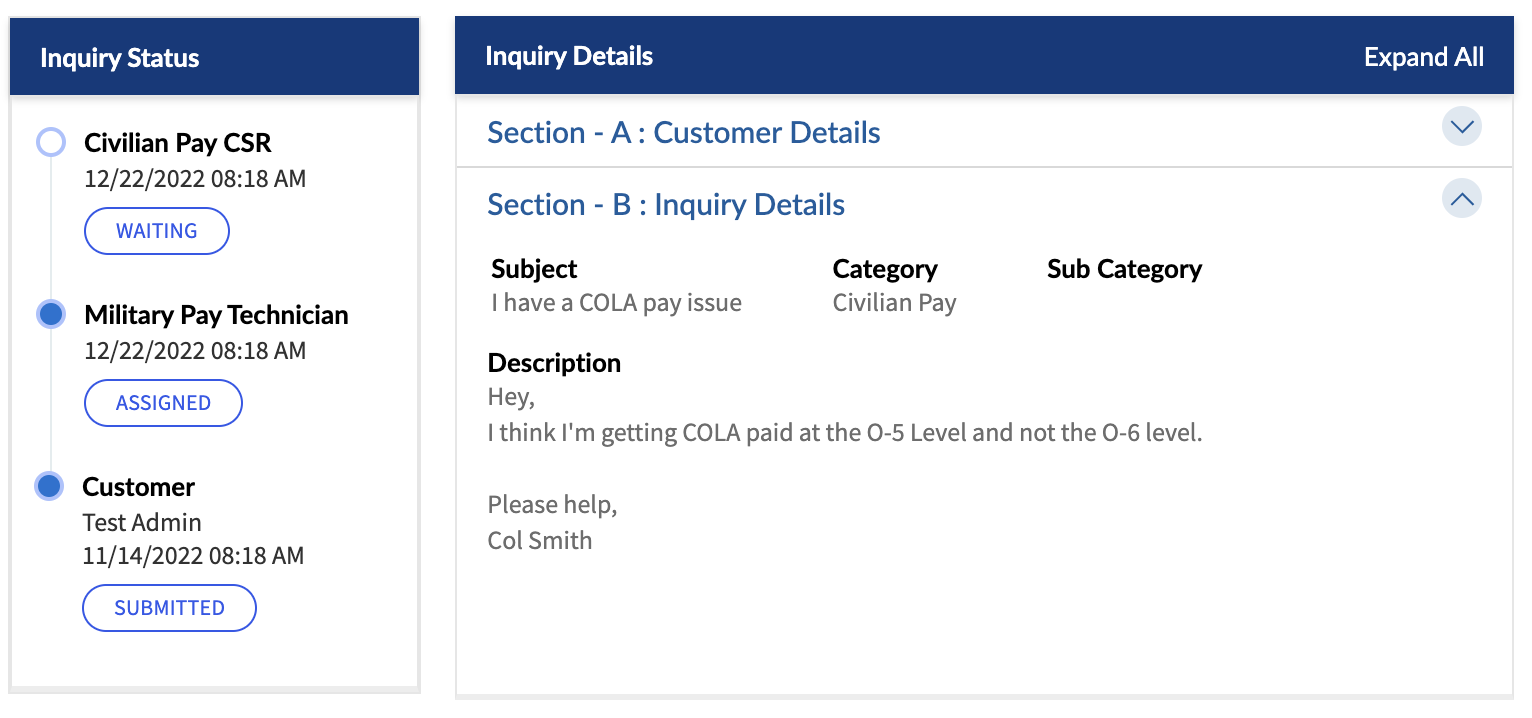This screenshot has width=1532, height=718.
Task: Click Customer step filled timeline dot
Action: pos(49,487)
